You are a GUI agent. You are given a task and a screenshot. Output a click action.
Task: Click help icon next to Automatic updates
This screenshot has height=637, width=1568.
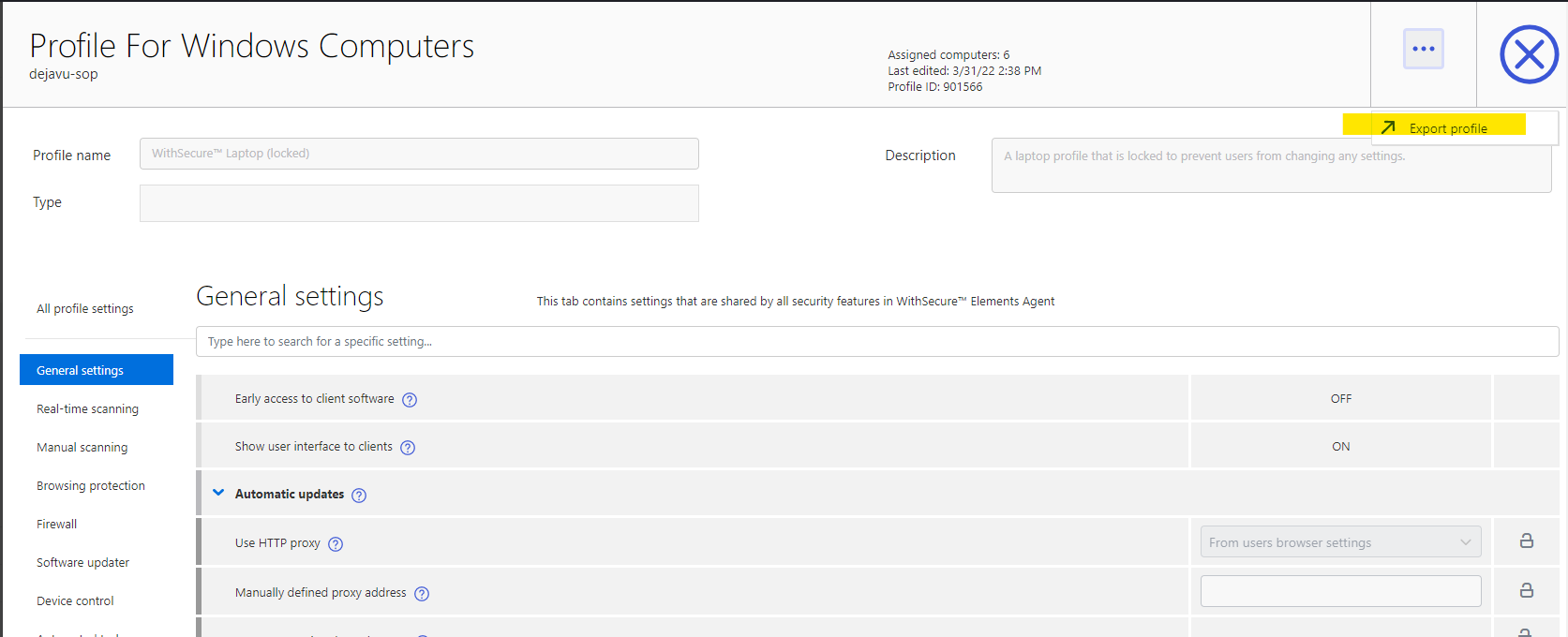(359, 496)
